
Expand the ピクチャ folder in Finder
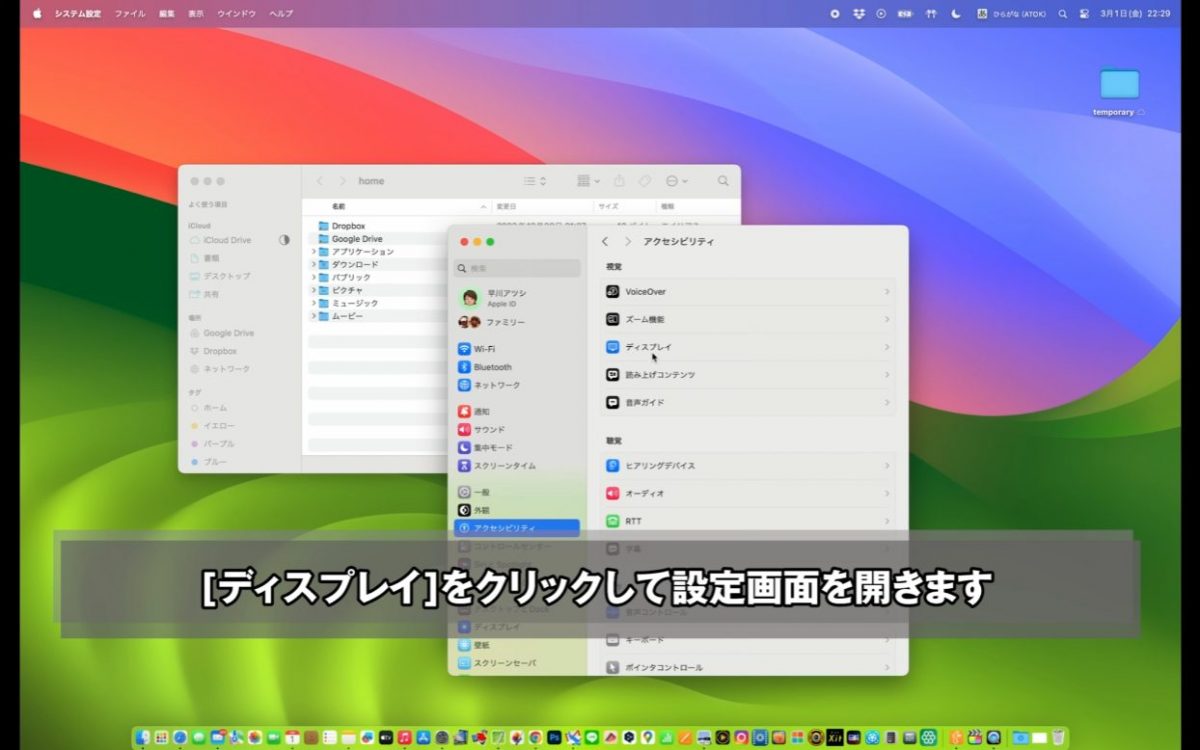313,290
